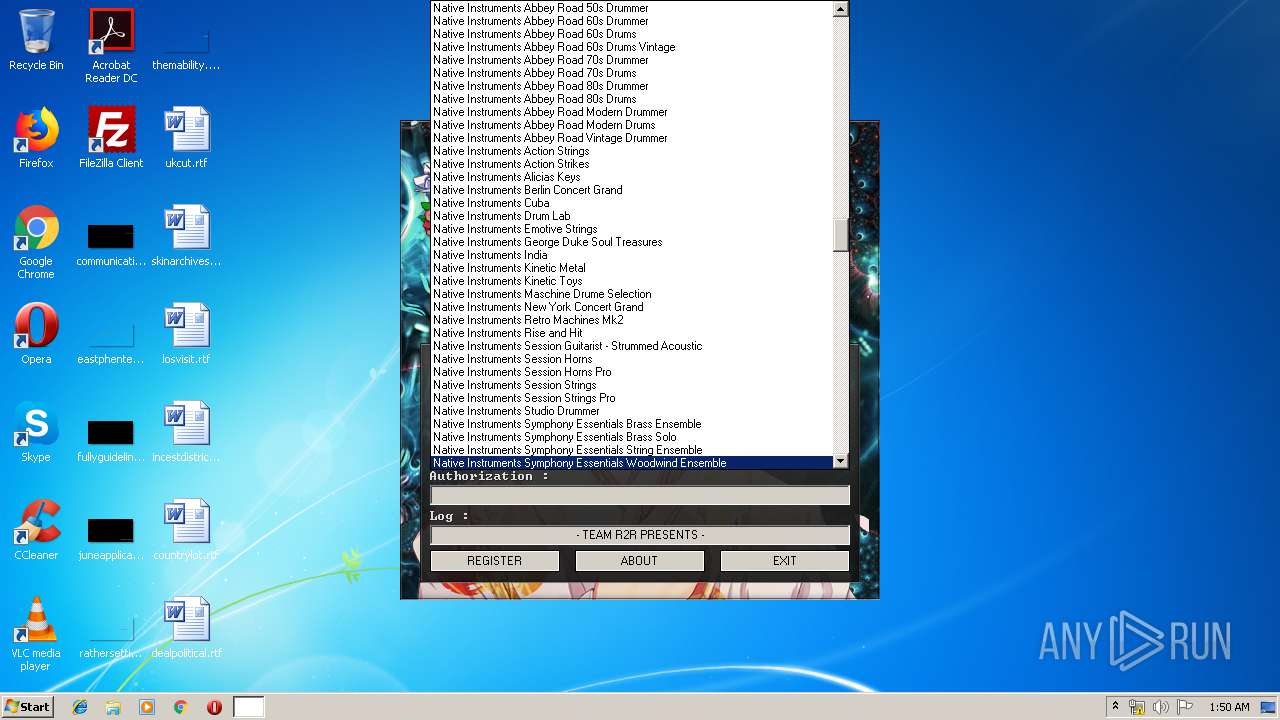Click the Authorization input field
This screenshot has width=1280, height=720.
click(640, 495)
